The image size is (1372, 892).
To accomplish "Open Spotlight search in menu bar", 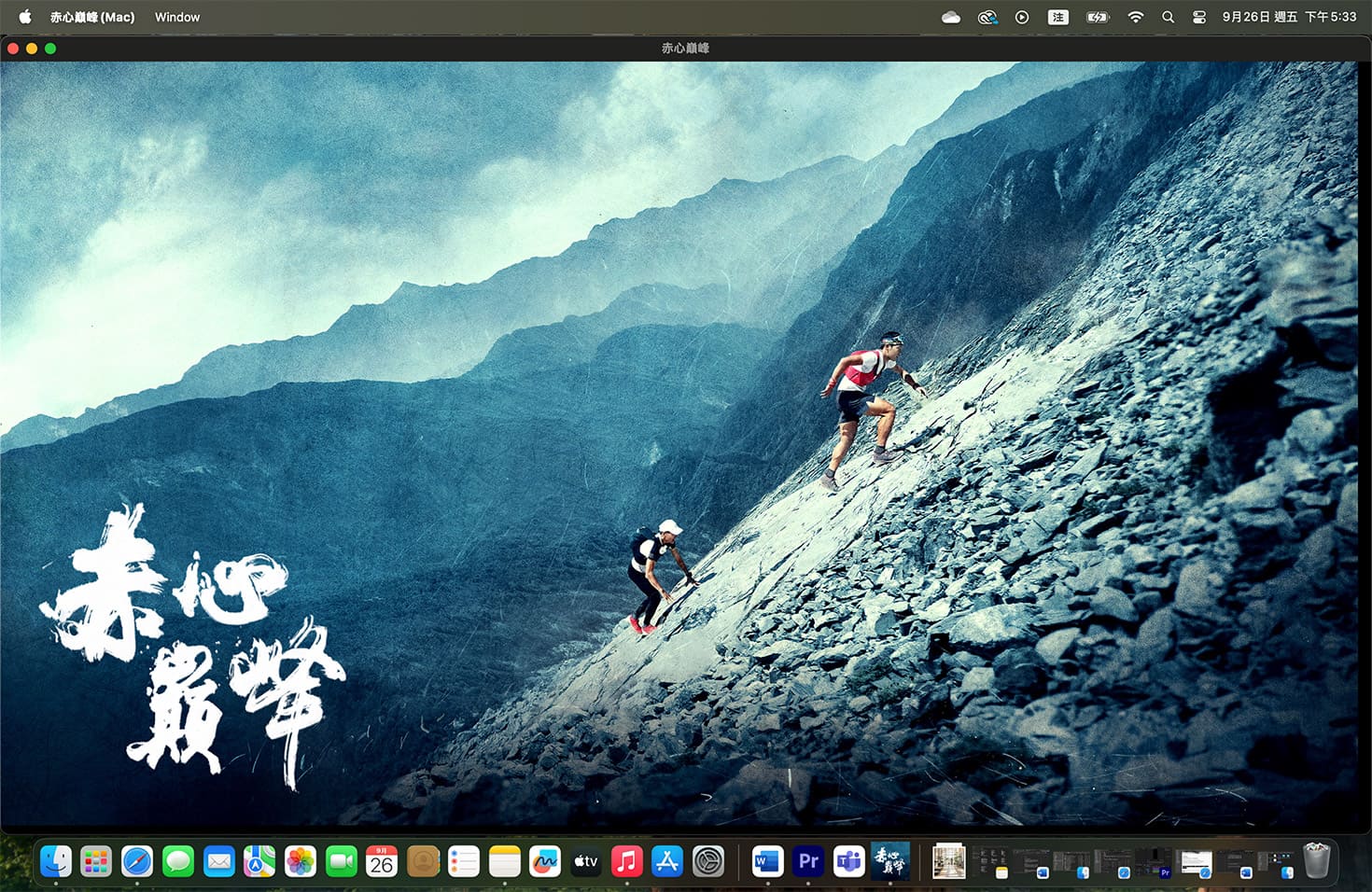I will [x=1168, y=17].
